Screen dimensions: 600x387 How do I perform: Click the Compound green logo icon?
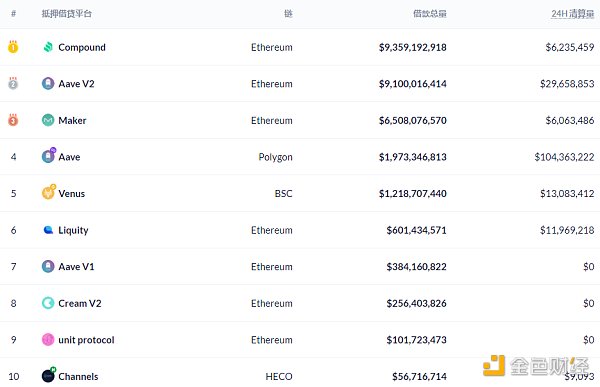coord(48,47)
